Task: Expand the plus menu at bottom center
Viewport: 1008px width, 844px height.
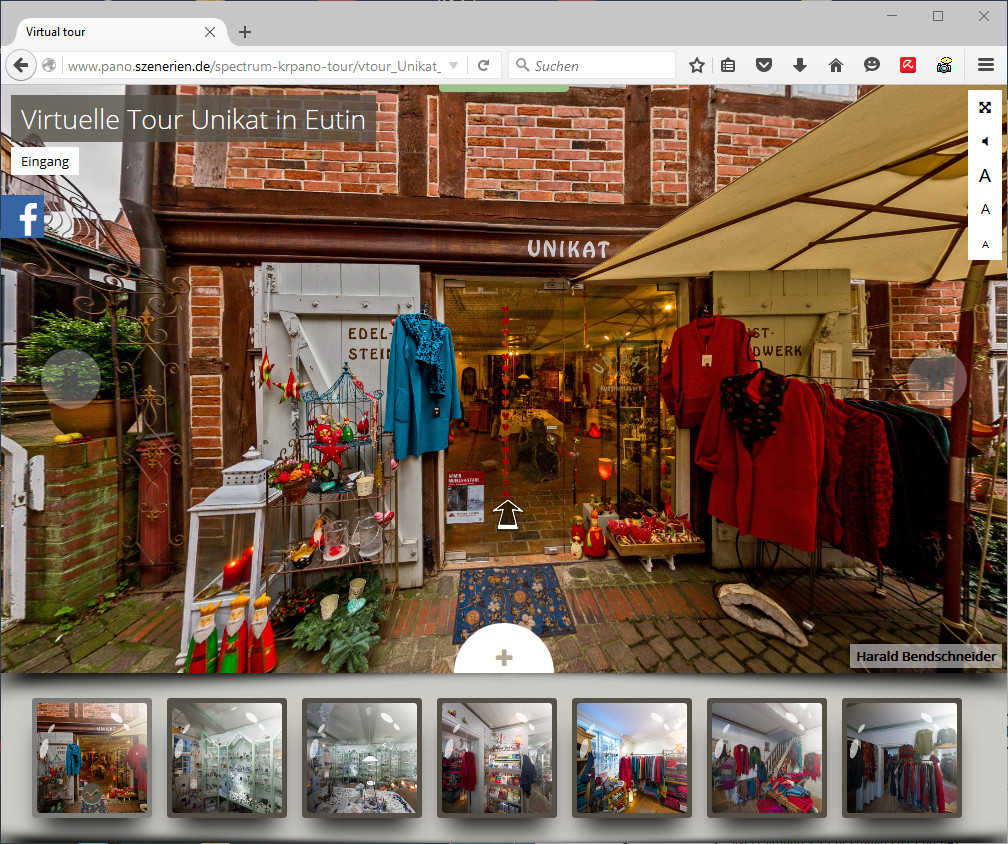Action: (x=504, y=657)
